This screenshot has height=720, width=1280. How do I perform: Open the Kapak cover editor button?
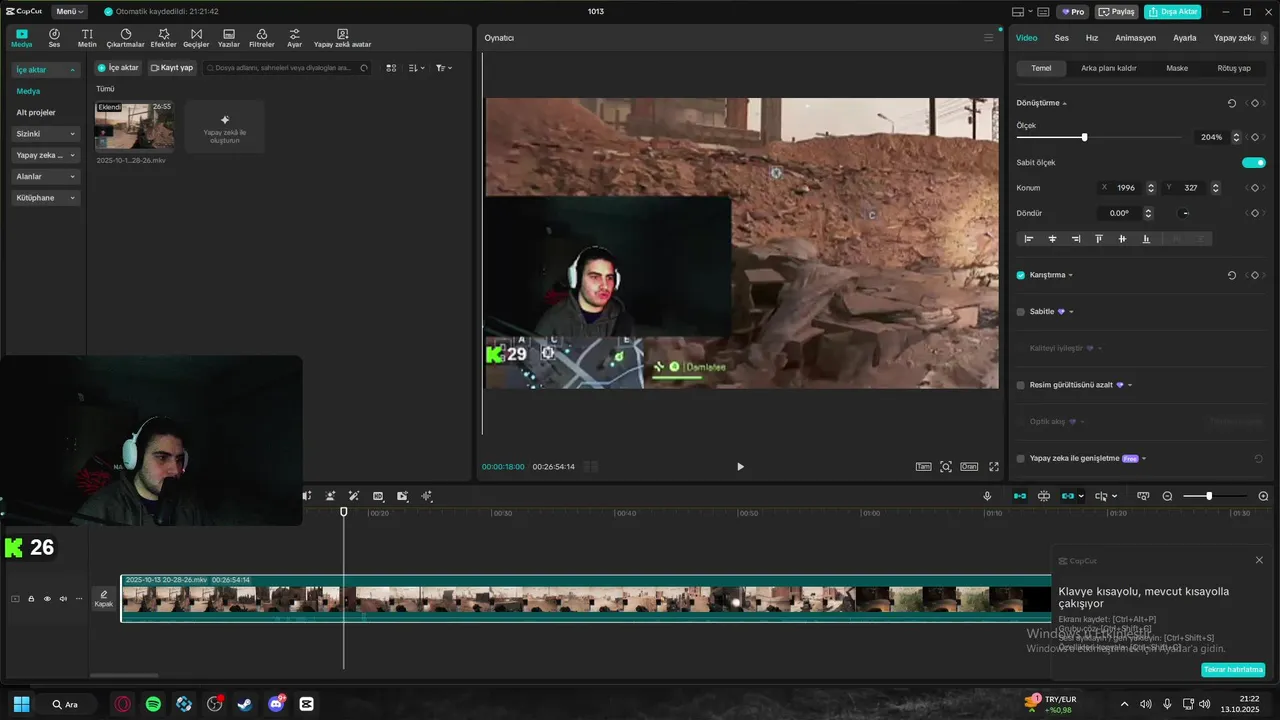[104, 599]
